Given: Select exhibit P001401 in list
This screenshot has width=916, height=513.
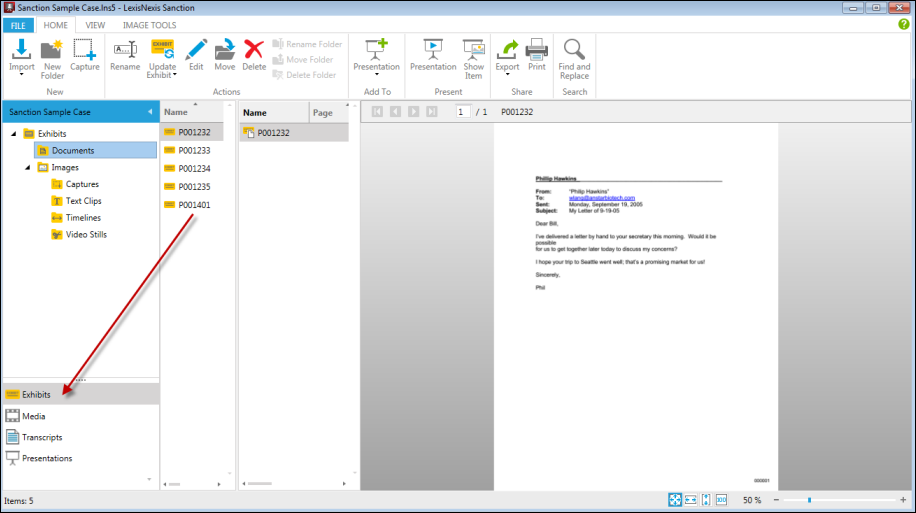Looking at the screenshot, I should click(x=192, y=204).
